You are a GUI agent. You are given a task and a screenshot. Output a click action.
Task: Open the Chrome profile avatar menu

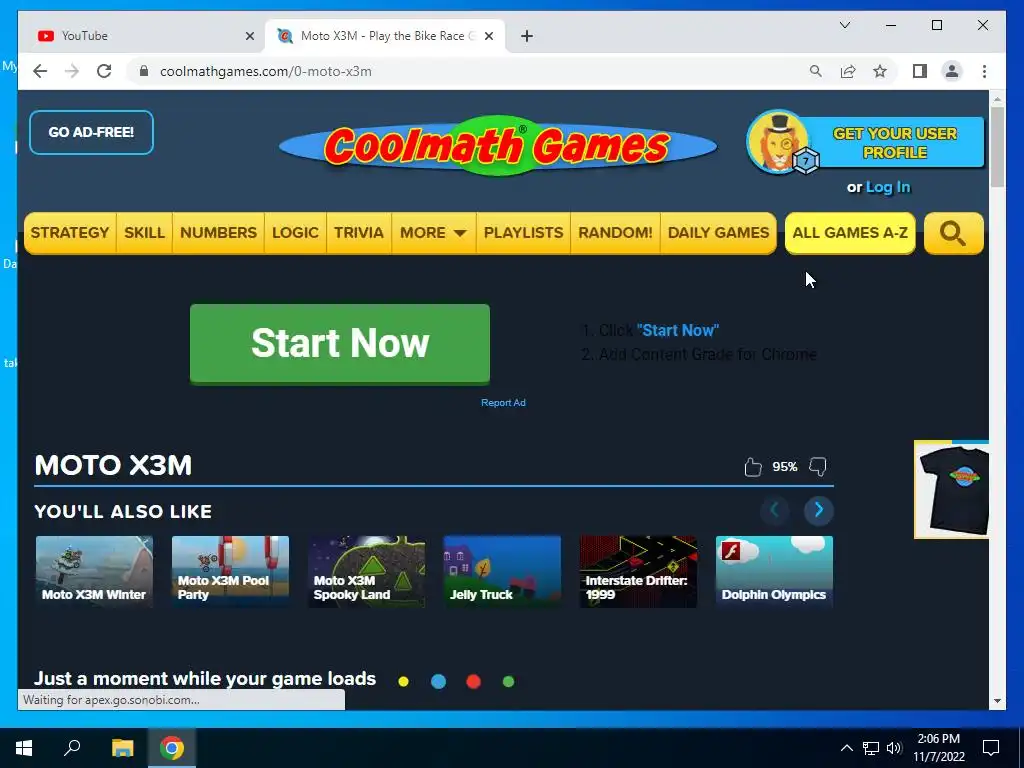[952, 71]
